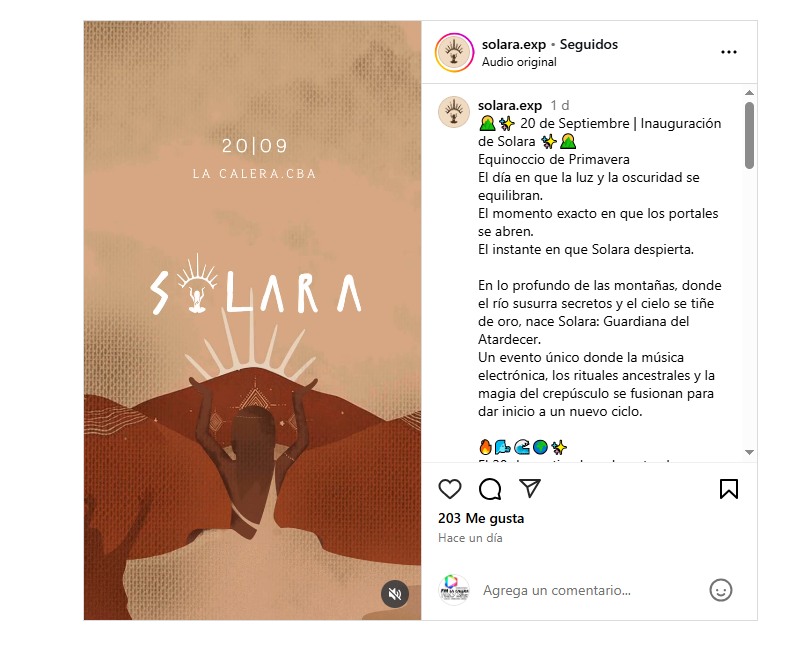Open the three-dot more options menu
This screenshot has height=648, width=805.
729,52
